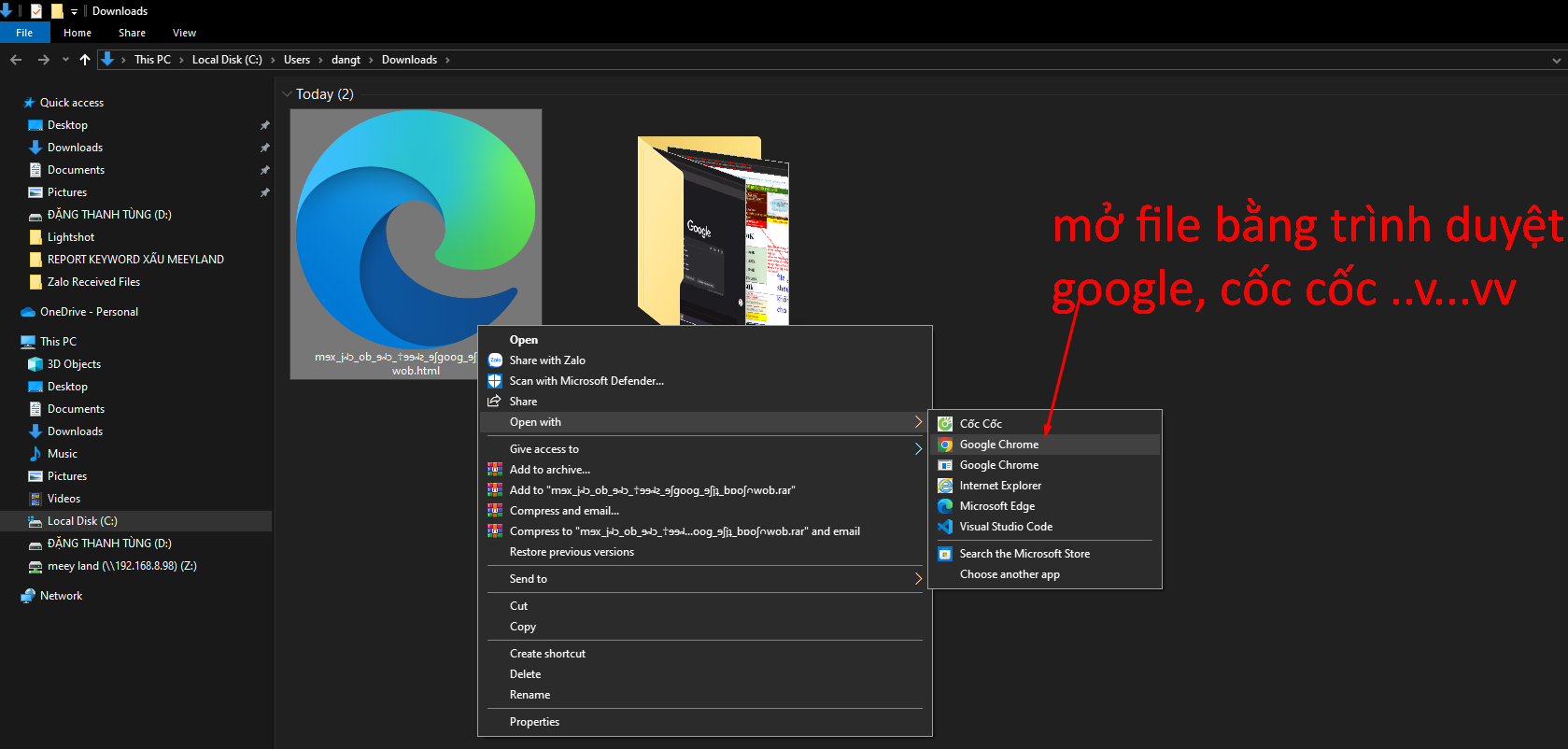Choose Cut in context menu

pyautogui.click(x=705, y=606)
